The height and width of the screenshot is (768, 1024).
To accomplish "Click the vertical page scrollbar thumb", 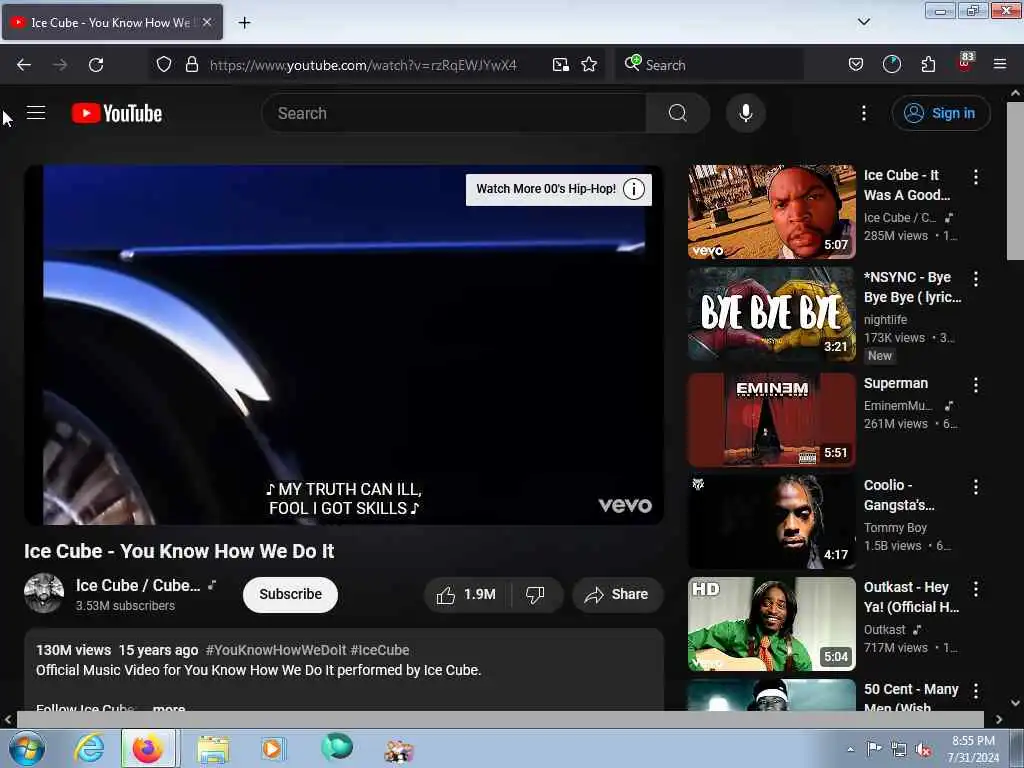I will coord(1015,181).
